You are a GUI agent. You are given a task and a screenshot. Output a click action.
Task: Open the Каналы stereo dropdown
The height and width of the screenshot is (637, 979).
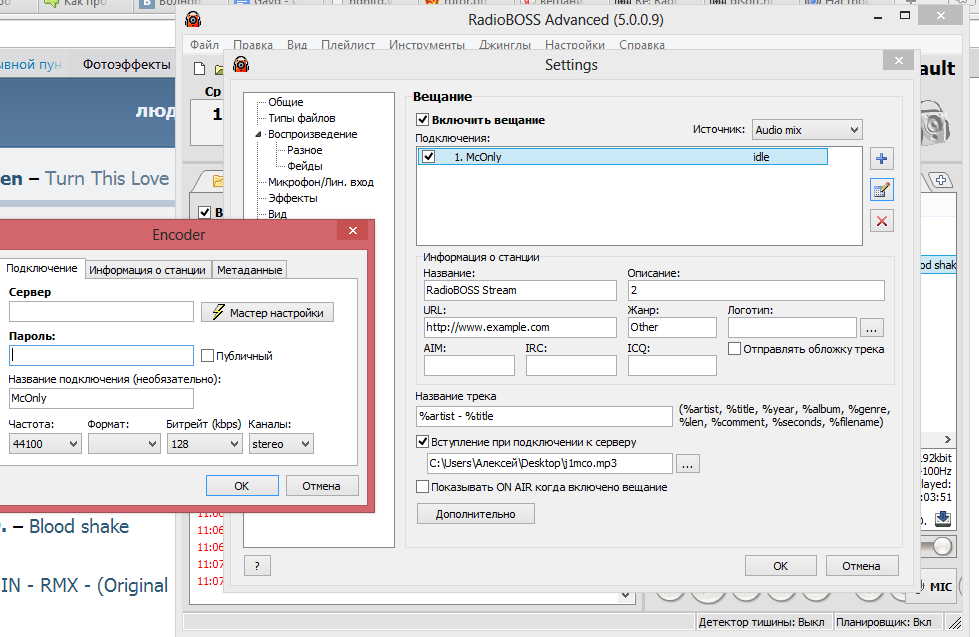[281, 444]
